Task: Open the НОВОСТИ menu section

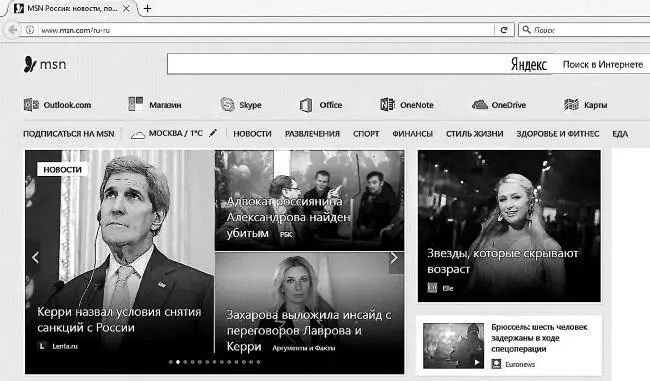Action: [252, 134]
